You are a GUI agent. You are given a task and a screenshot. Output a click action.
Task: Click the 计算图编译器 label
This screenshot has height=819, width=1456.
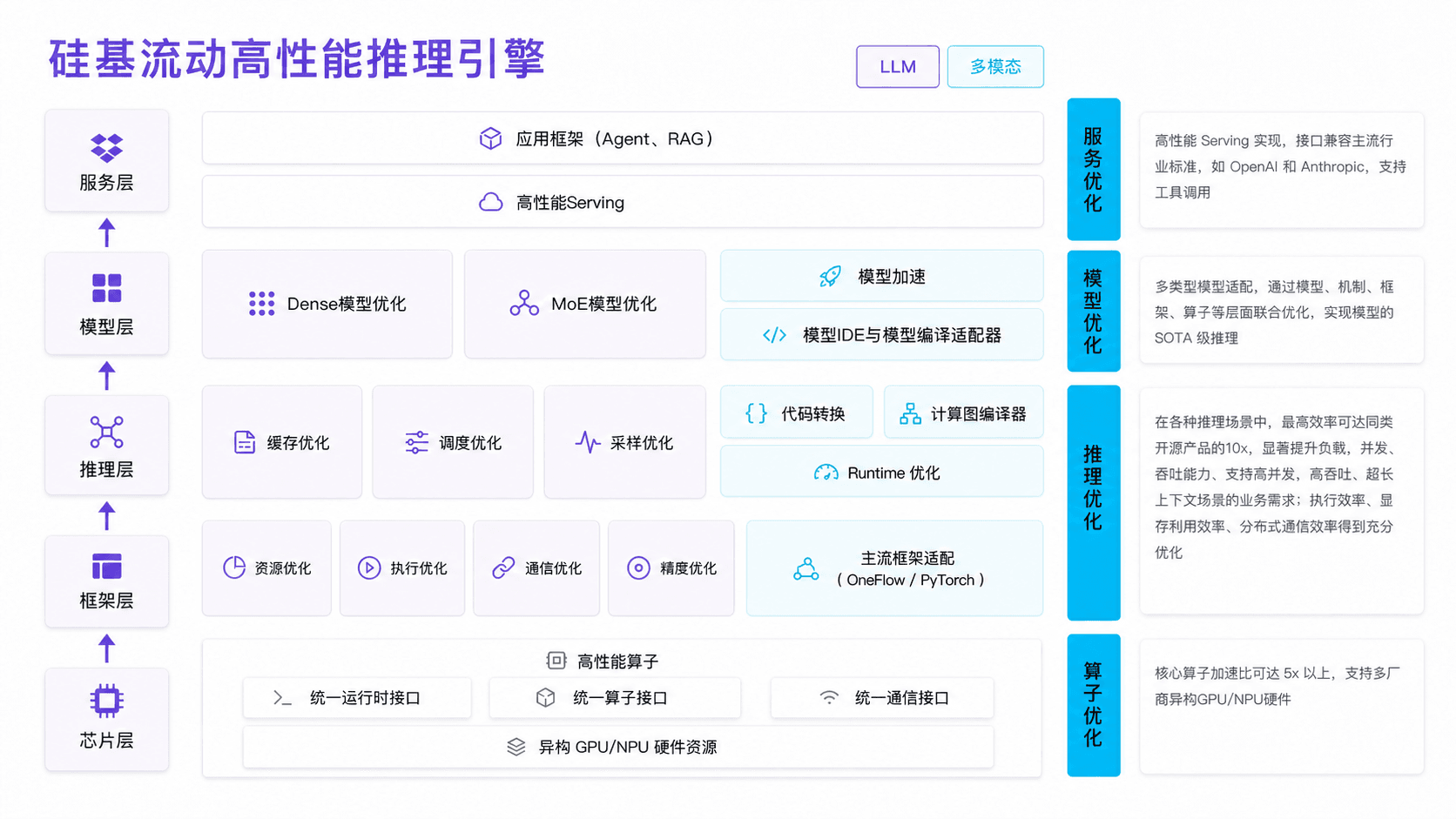(x=979, y=414)
